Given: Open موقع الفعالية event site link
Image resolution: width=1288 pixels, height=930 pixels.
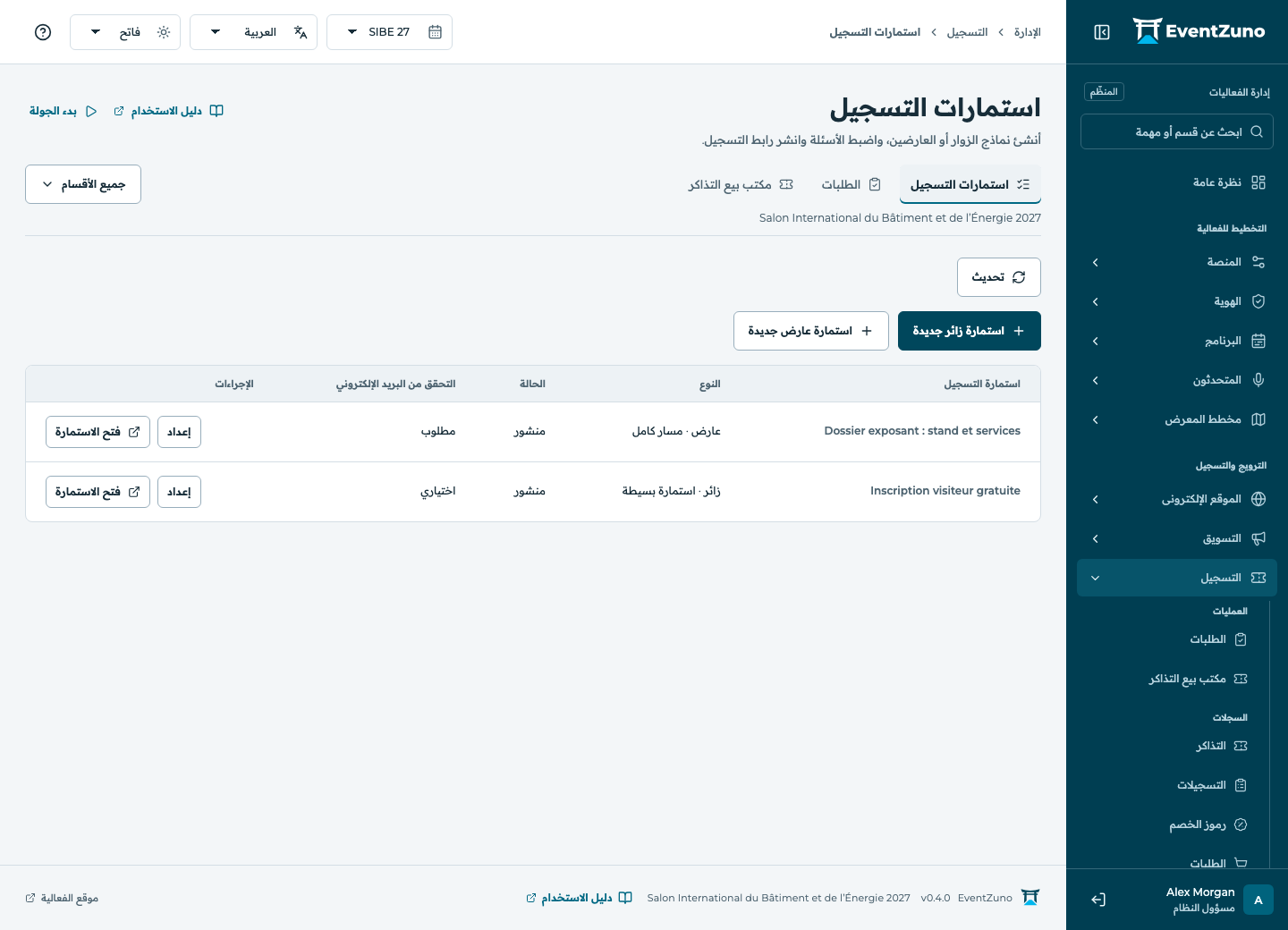Looking at the screenshot, I should click(x=62, y=898).
